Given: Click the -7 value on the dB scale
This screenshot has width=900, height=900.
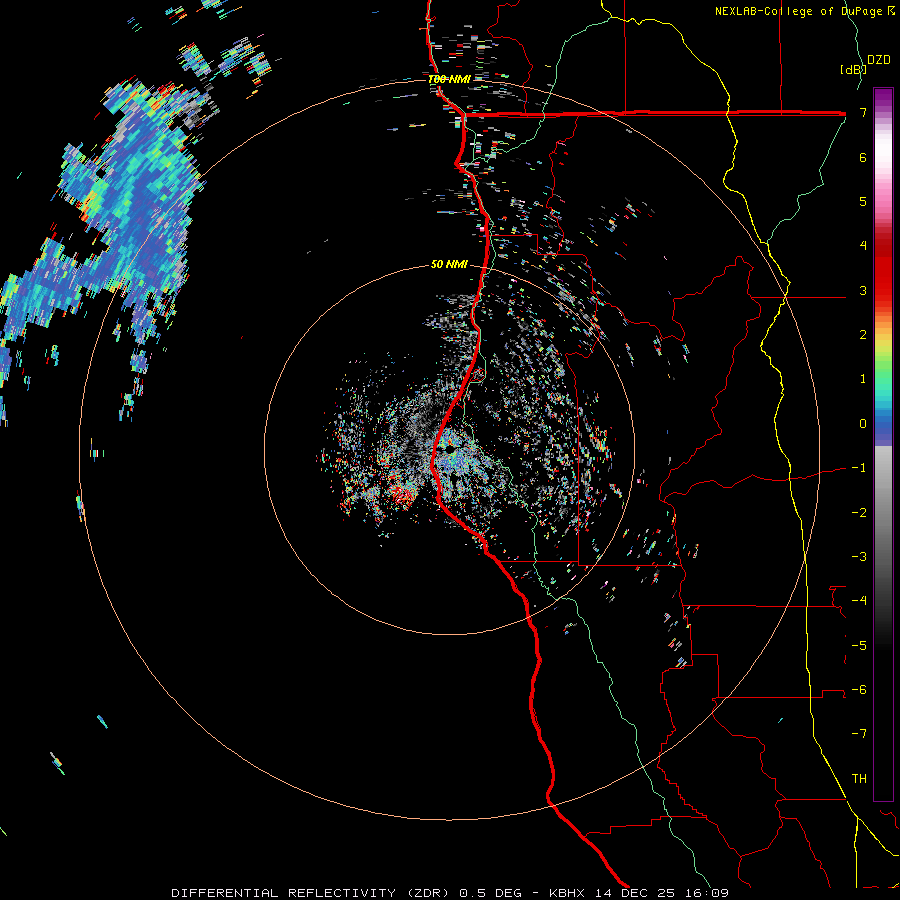Looking at the screenshot, I should click(x=859, y=734).
